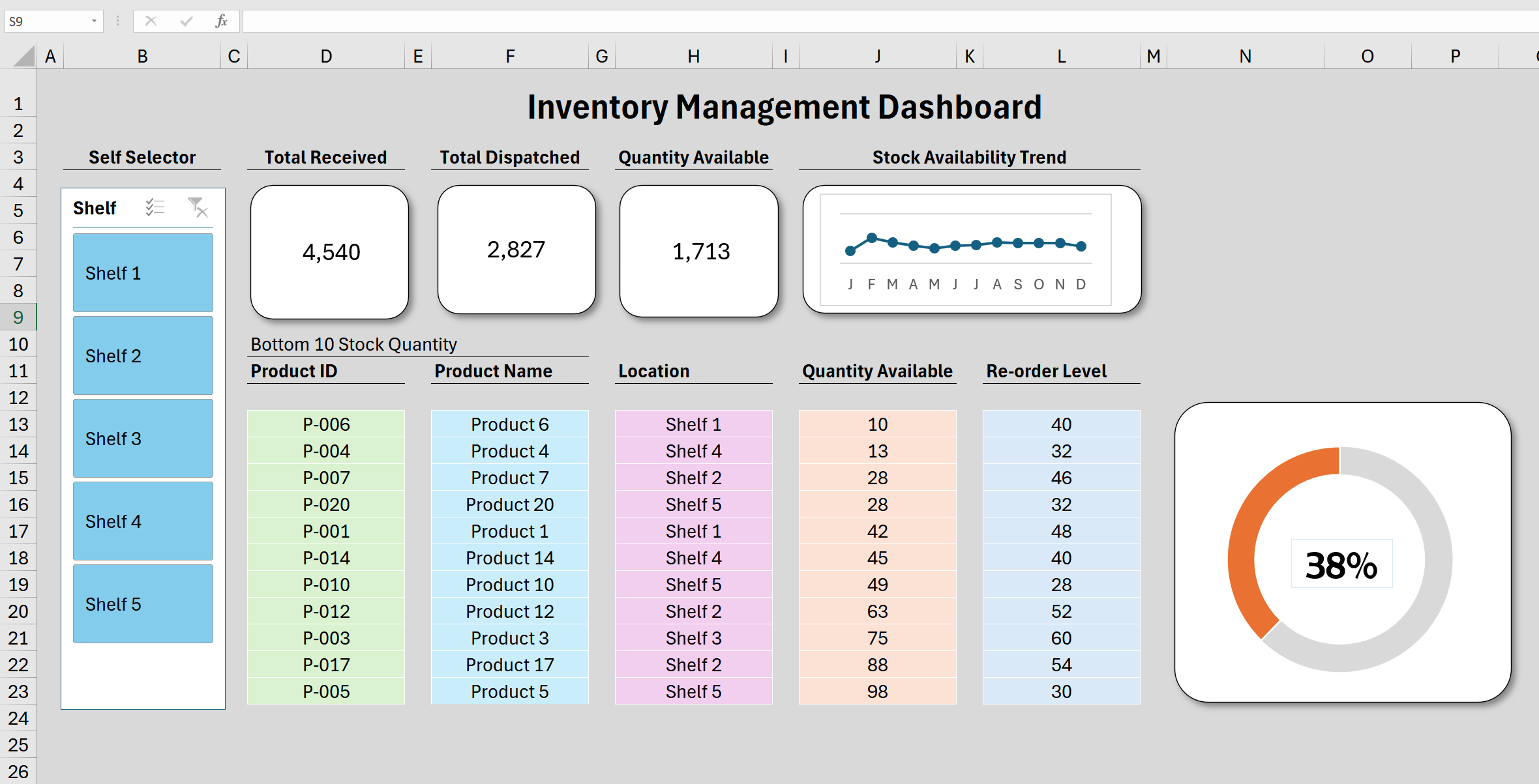Click the Shelf slicer title

tap(95, 208)
